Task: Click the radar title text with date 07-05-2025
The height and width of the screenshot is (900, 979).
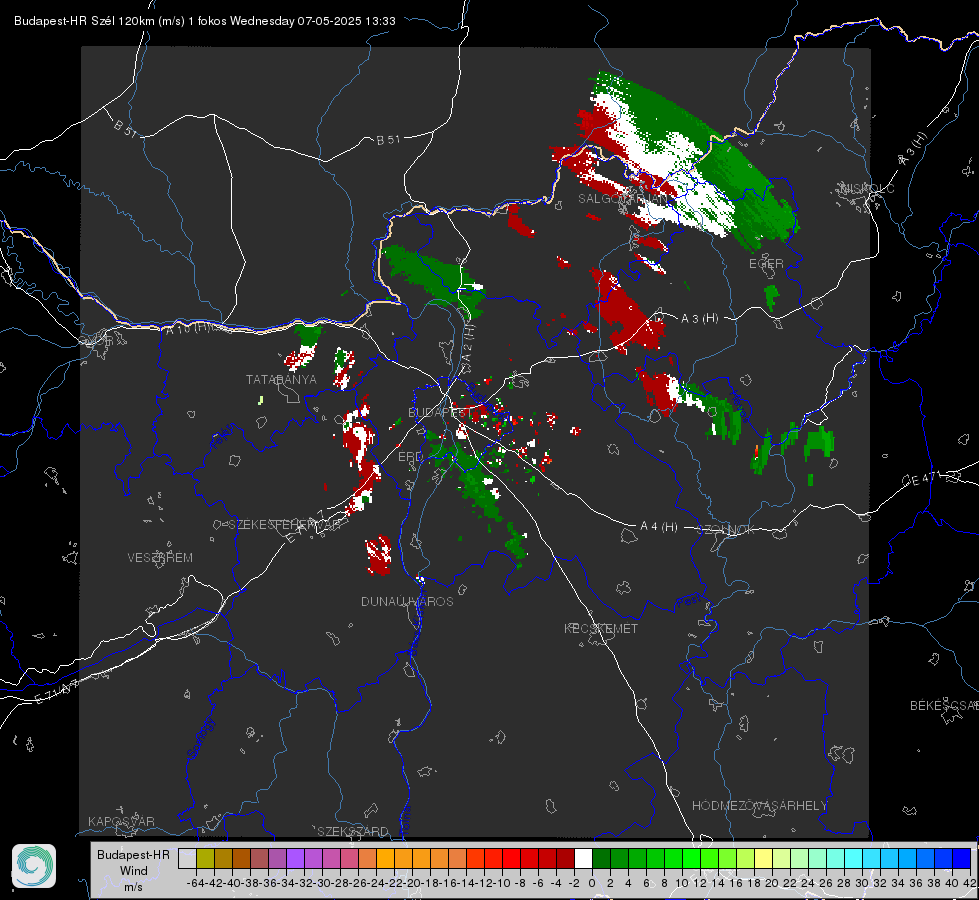Action: pos(205,21)
